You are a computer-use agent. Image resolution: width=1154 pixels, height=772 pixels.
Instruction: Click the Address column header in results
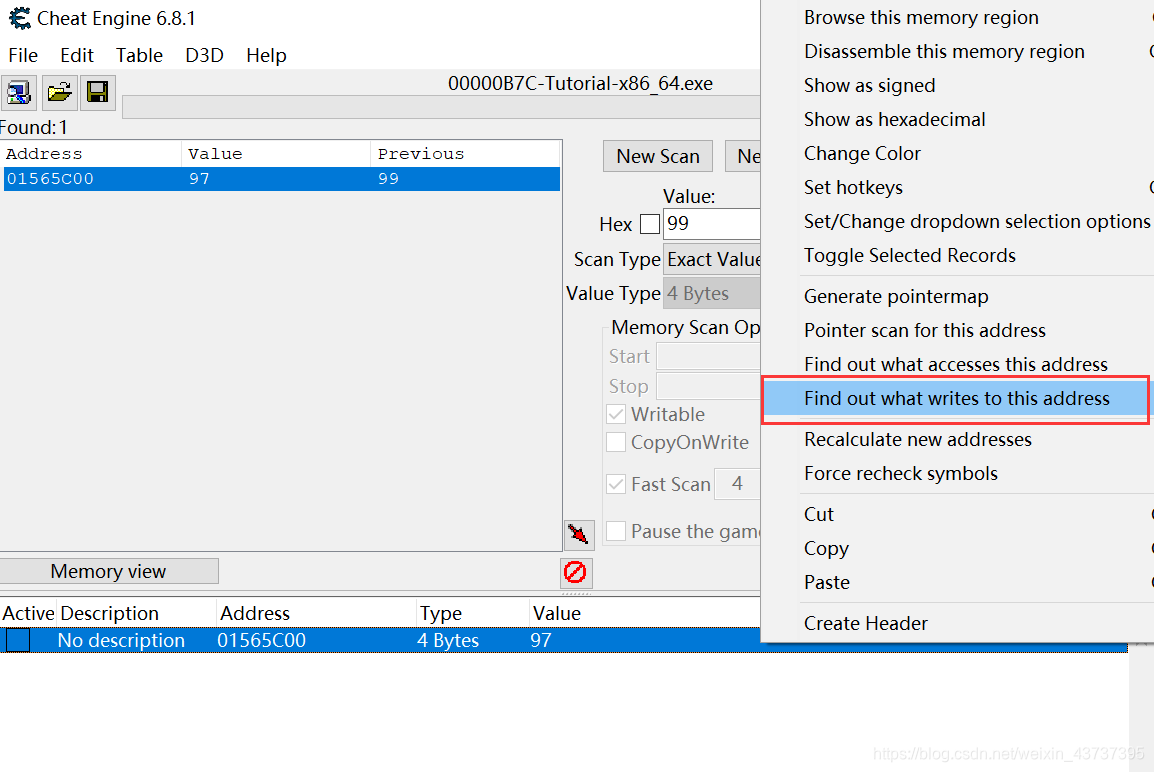tap(92, 154)
